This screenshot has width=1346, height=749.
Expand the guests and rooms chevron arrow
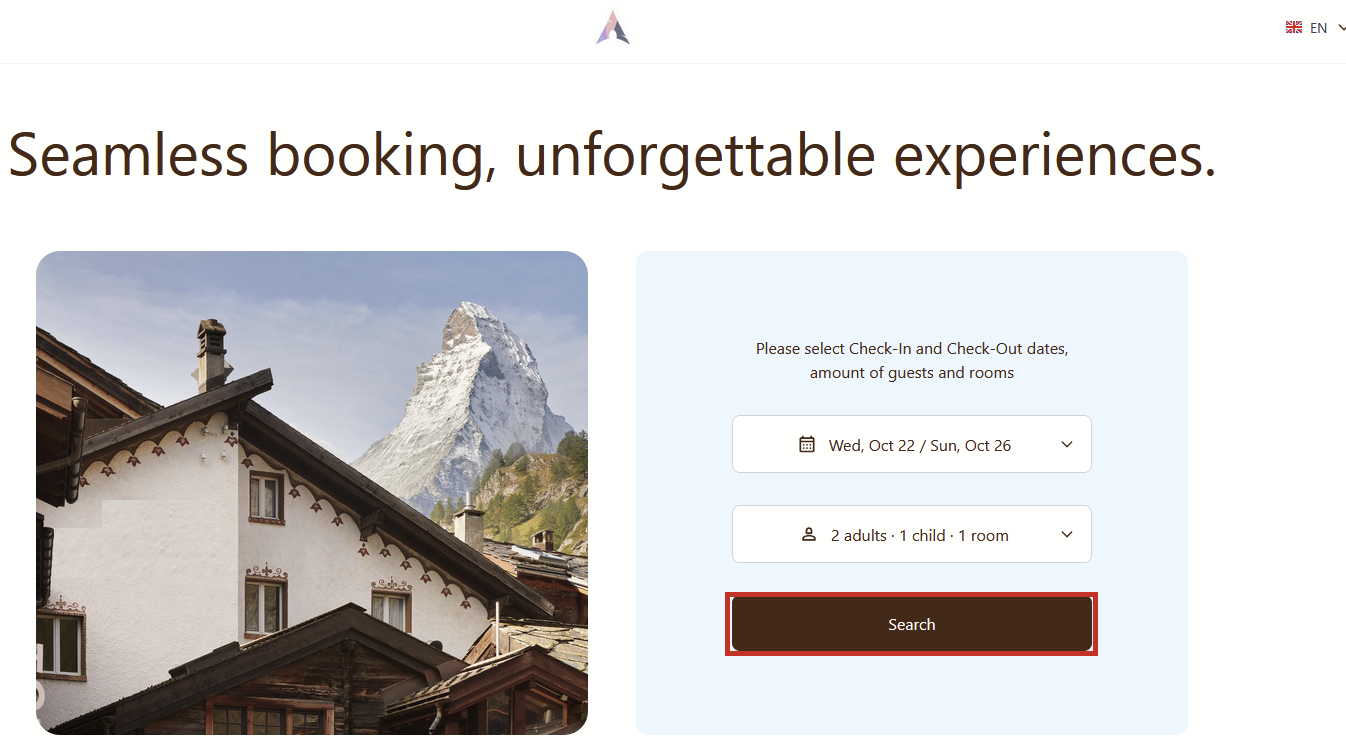click(x=1067, y=535)
